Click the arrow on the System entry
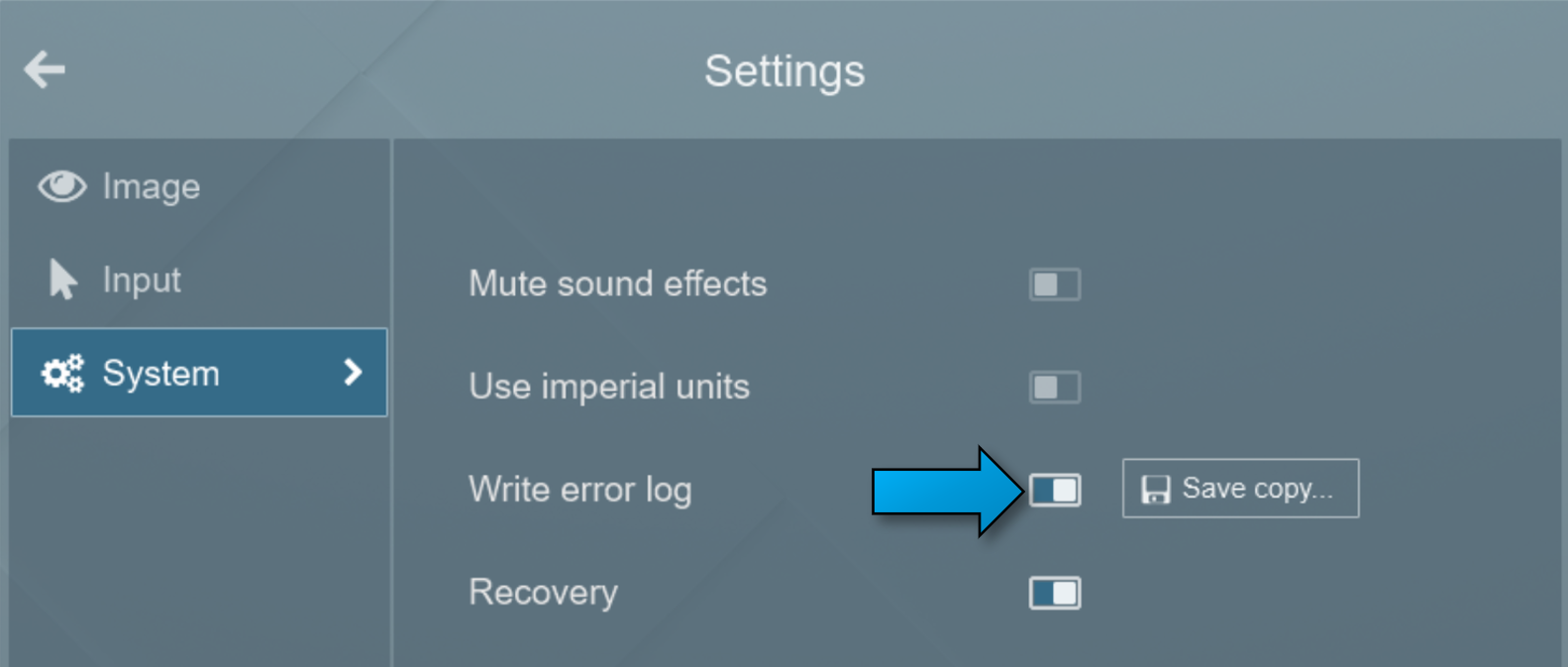The image size is (1568, 667). coord(353,373)
